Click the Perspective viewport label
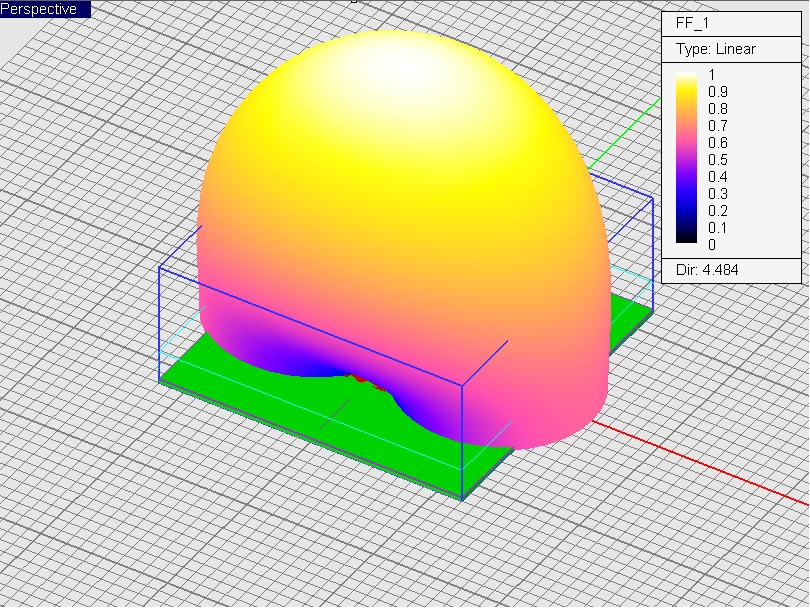The width and height of the screenshot is (810, 608). point(40,9)
